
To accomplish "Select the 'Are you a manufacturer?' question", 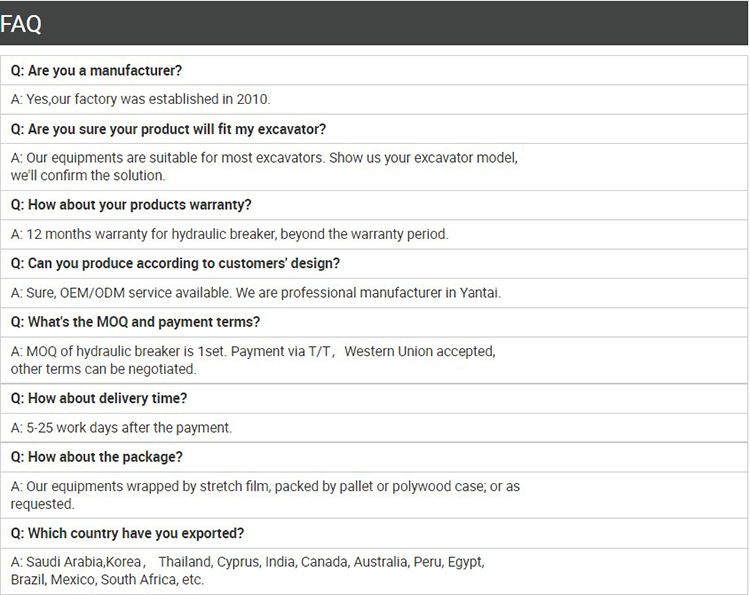I will pos(96,71).
